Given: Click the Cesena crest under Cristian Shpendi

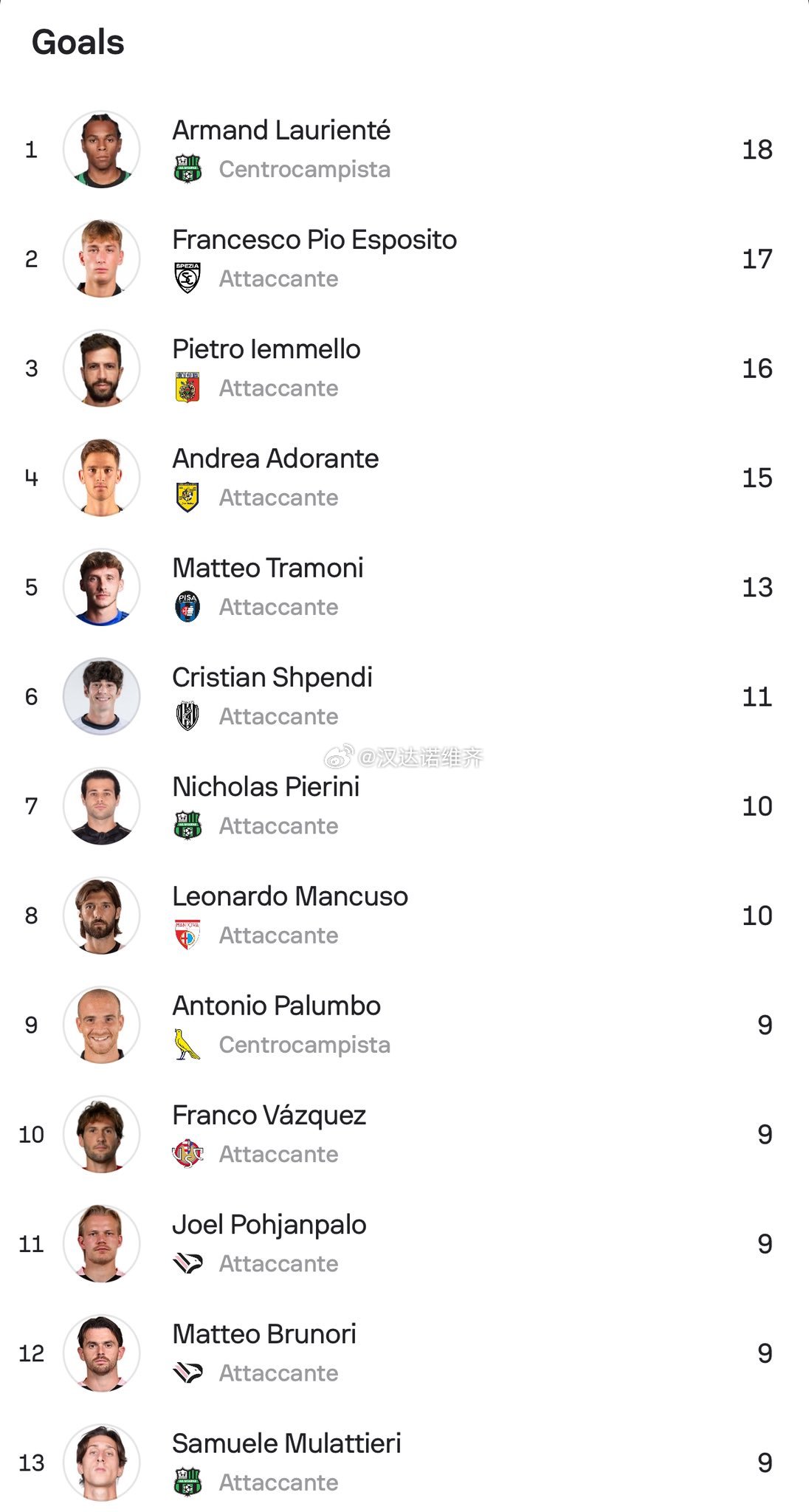Looking at the screenshot, I should pyautogui.click(x=187, y=715).
